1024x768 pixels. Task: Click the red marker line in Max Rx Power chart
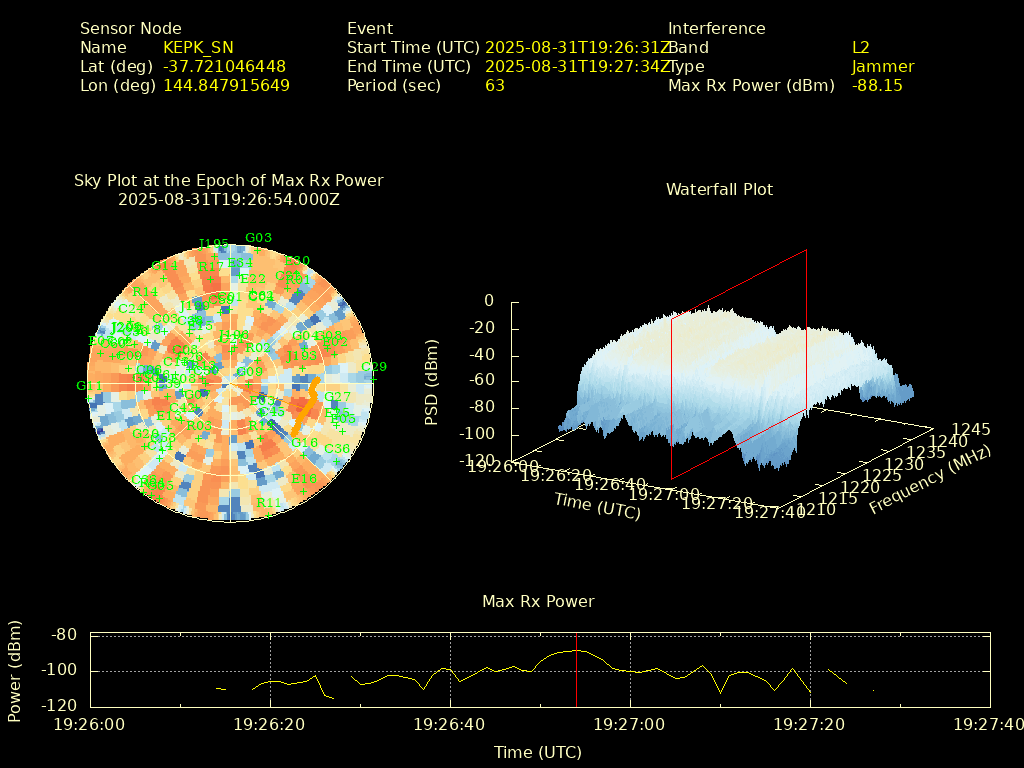pyautogui.click(x=576, y=670)
